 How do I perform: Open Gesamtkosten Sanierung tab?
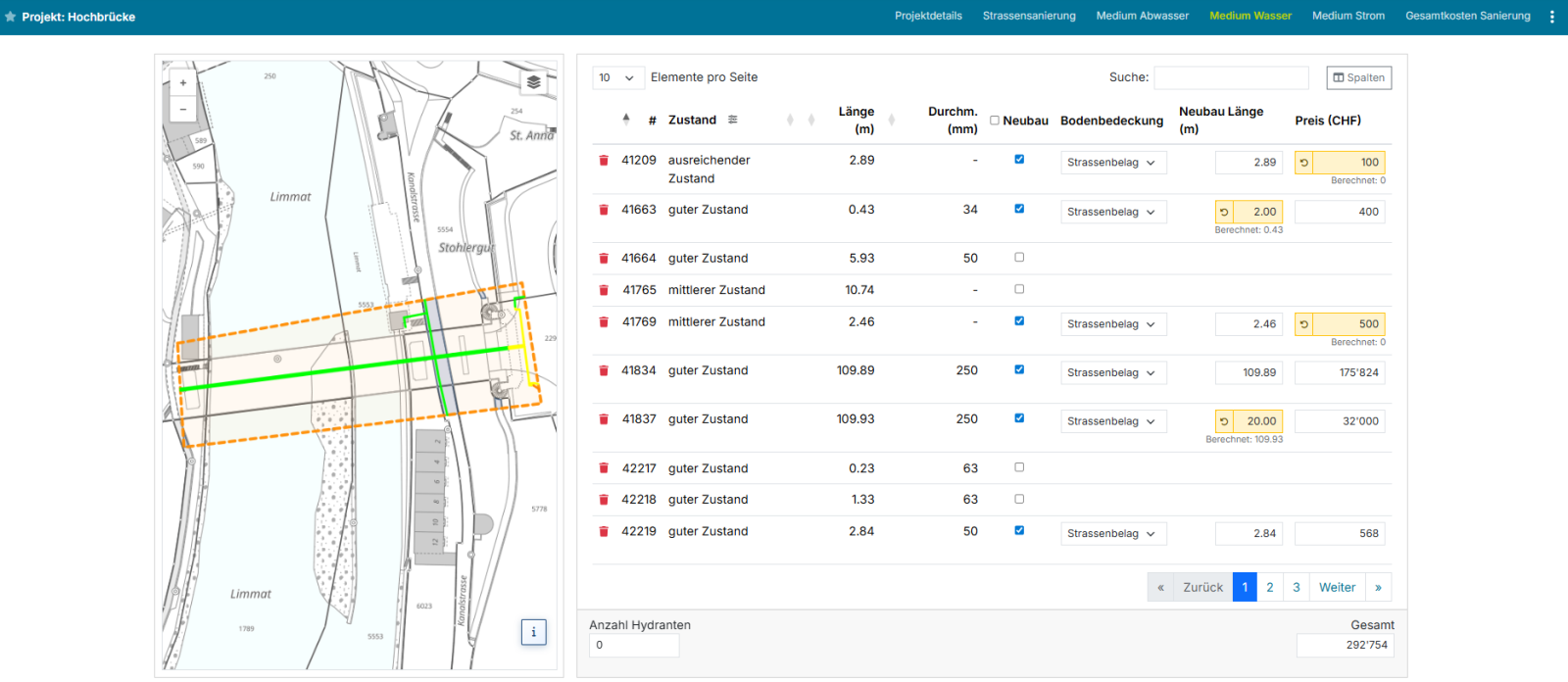click(1468, 16)
